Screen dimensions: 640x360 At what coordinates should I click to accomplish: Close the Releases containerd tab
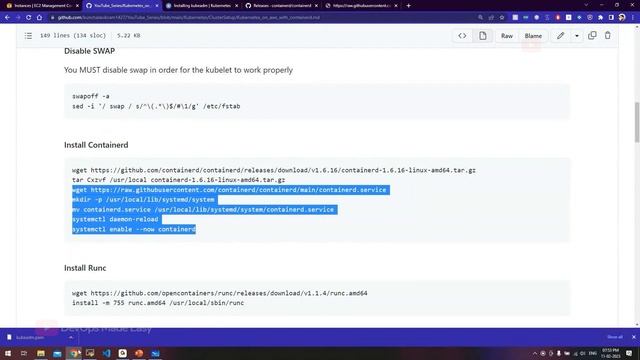(316, 6)
